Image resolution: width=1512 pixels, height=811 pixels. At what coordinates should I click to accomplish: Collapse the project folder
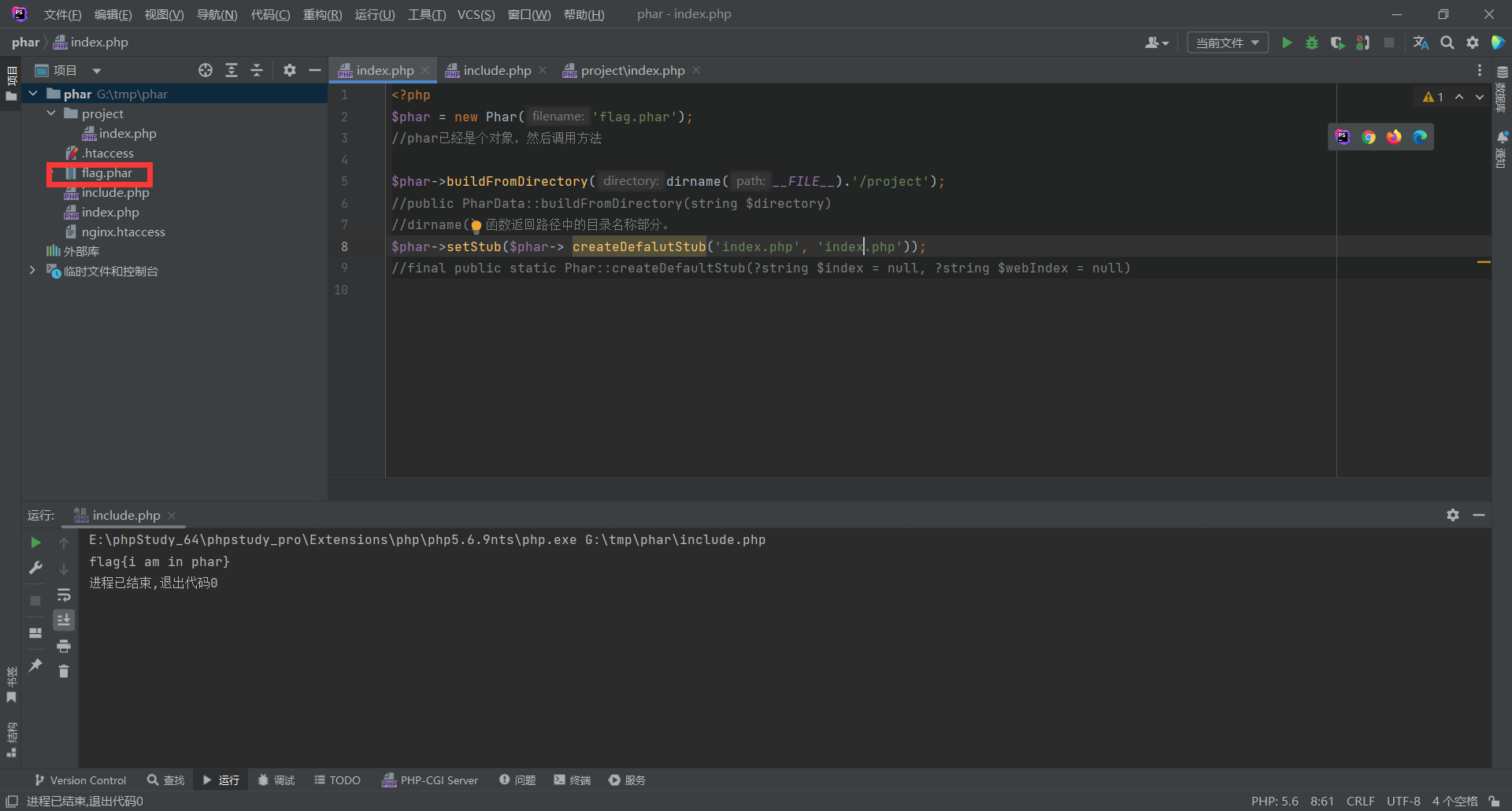[51, 113]
